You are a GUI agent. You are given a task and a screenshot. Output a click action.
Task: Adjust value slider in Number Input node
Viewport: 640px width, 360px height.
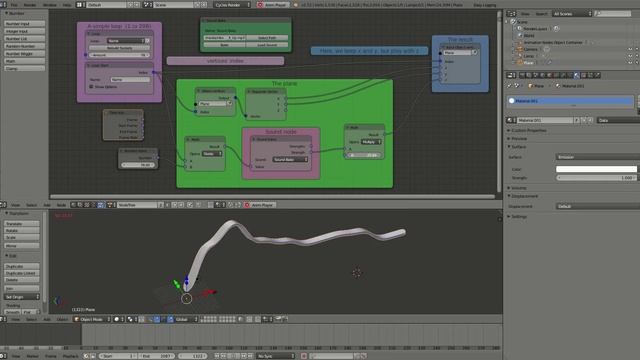pos(139,165)
